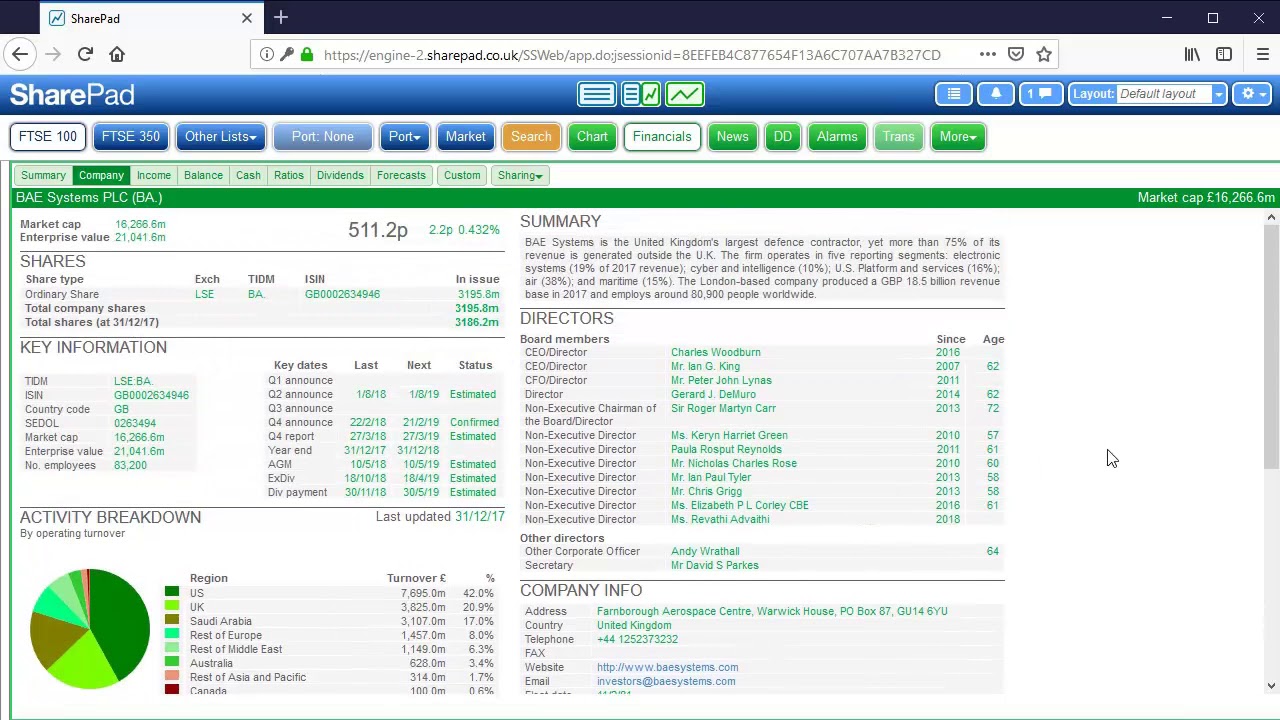The image size is (1280, 720).
Task: Click the telephone number +44 1252373232
Action: click(x=637, y=639)
